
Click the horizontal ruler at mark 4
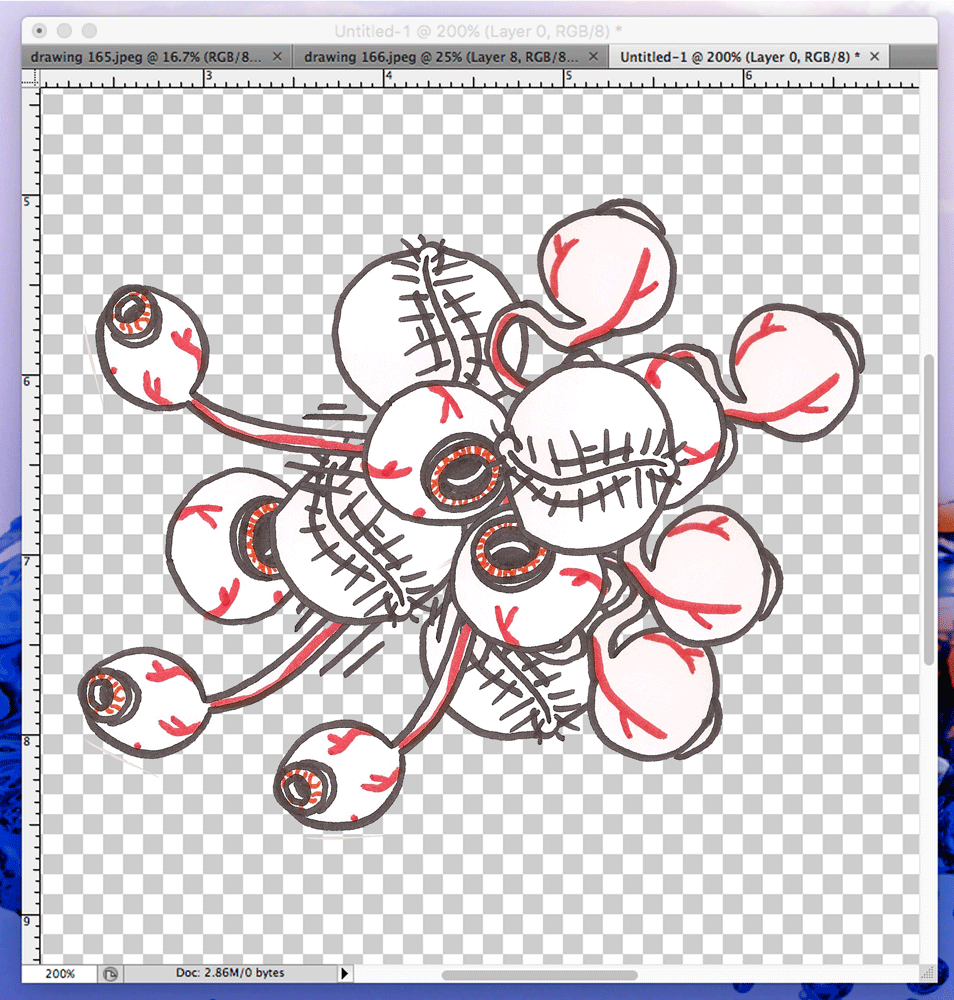[x=387, y=78]
